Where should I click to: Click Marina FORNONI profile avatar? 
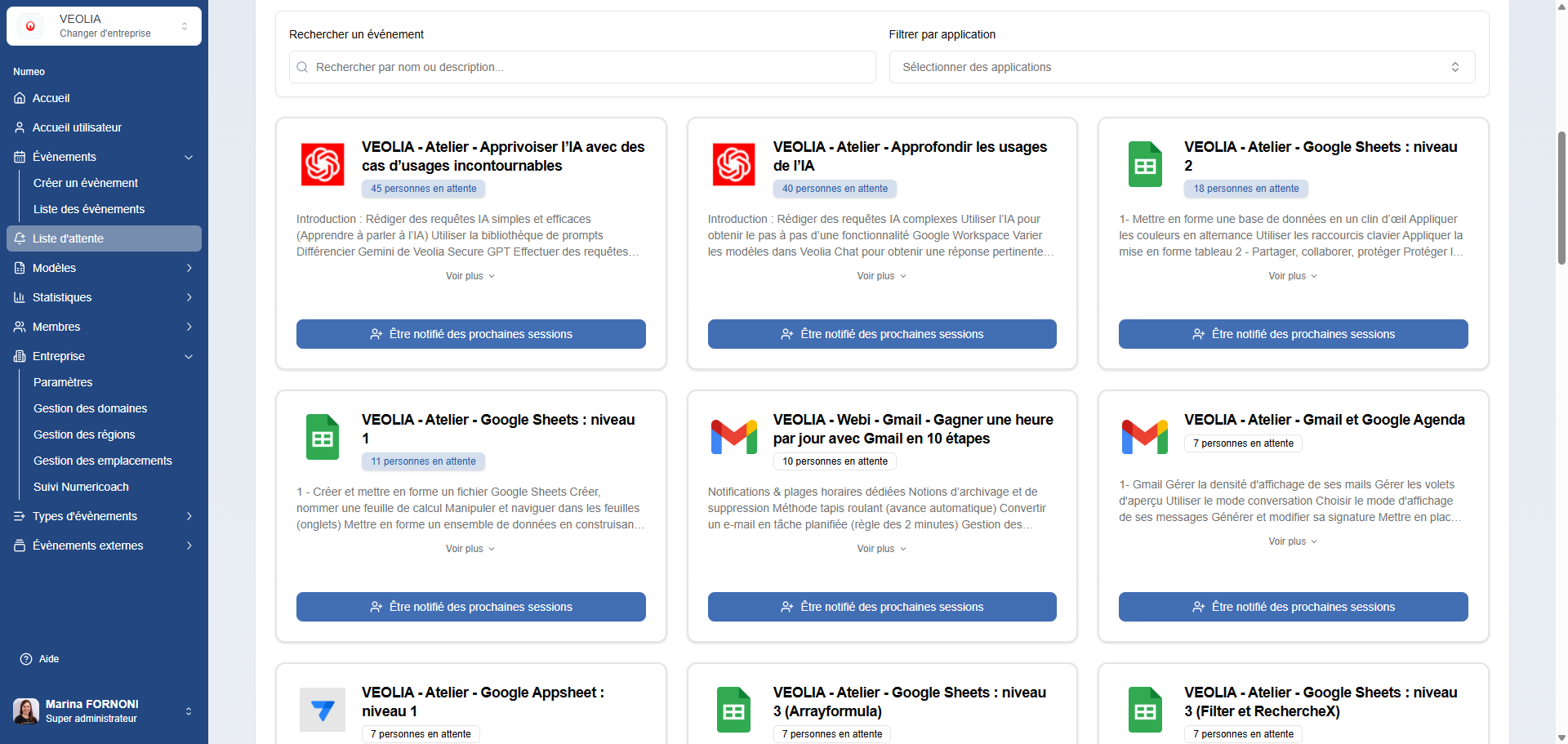(x=26, y=711)
